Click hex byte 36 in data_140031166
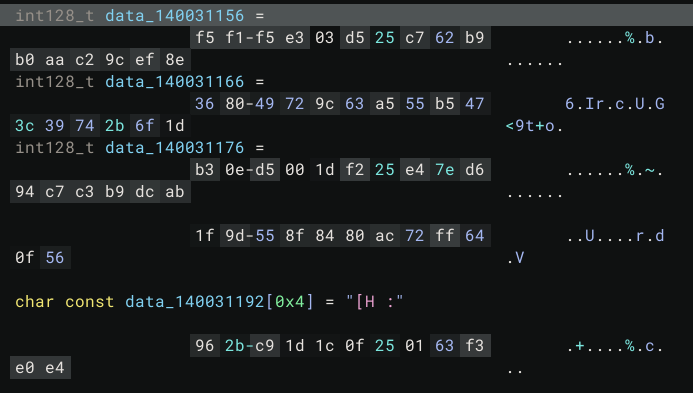 tap(204, 104)
